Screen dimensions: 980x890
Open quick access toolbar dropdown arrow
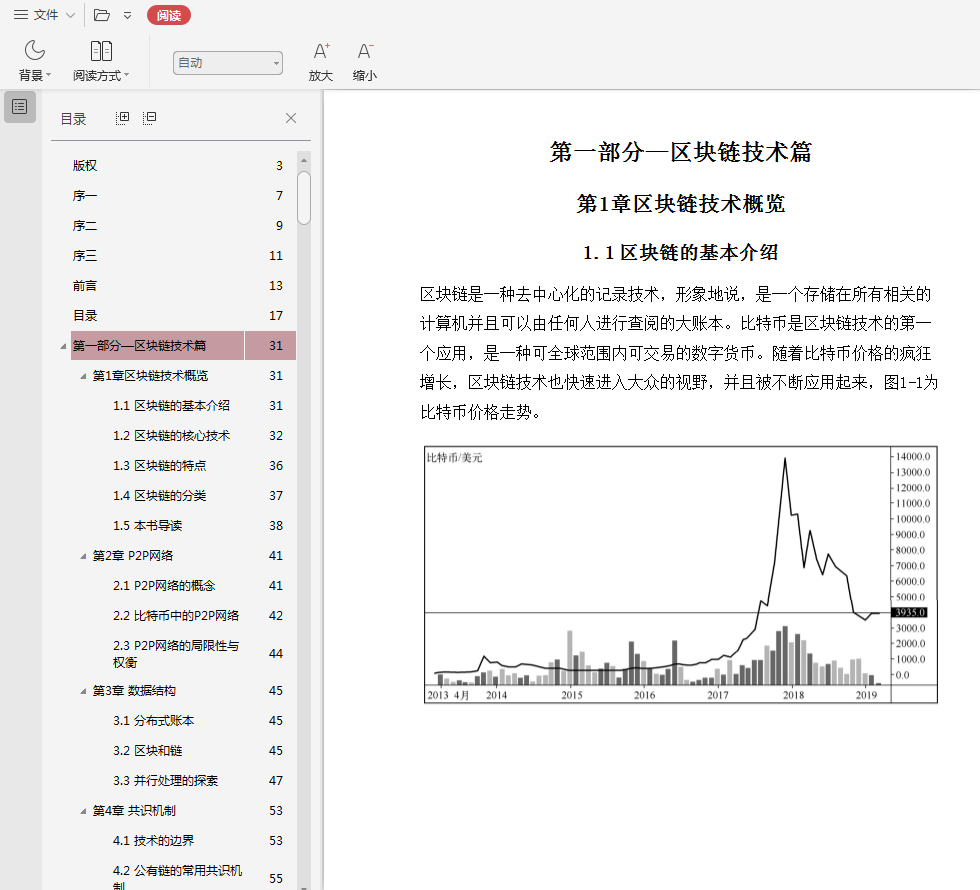[x=127, y=15]
